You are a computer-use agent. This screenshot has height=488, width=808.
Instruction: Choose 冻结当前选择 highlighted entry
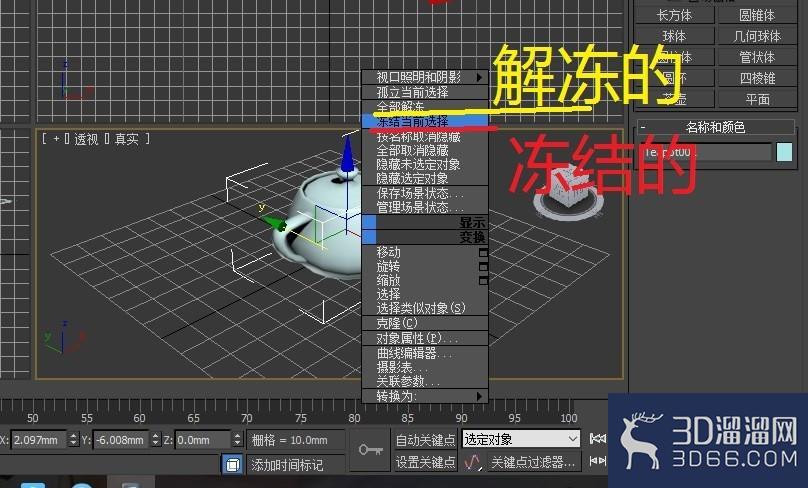[x=425, y=122]
